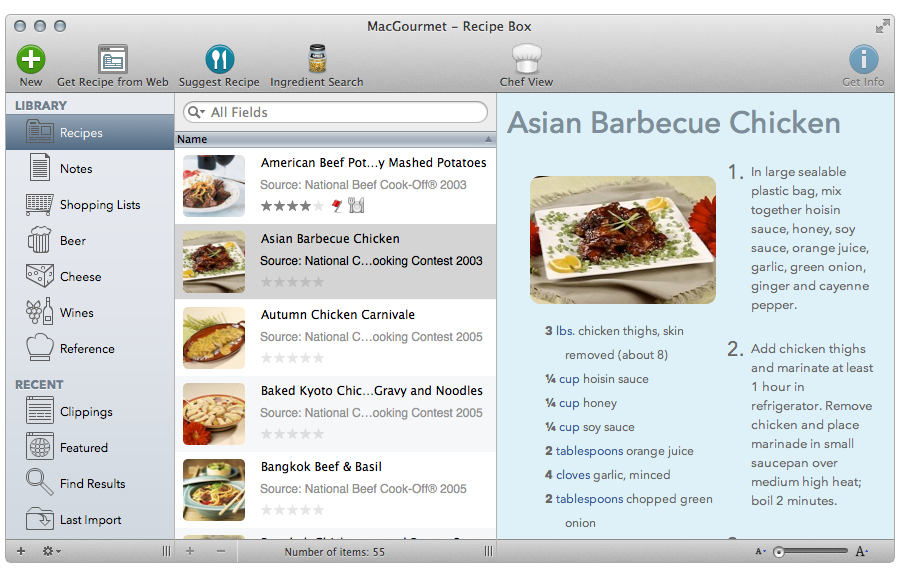Select the Bangkok Beef & Basil recipe

[335, 490]
